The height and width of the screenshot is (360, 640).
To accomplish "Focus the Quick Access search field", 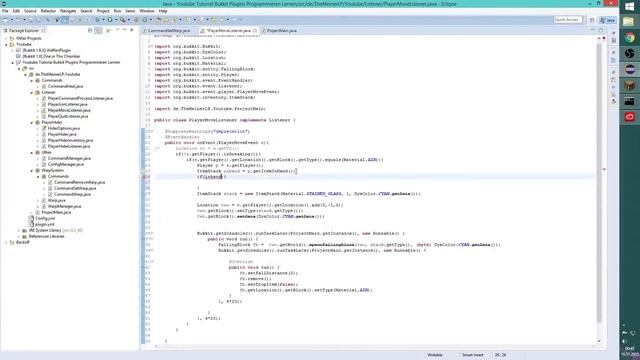I will 568,20.
